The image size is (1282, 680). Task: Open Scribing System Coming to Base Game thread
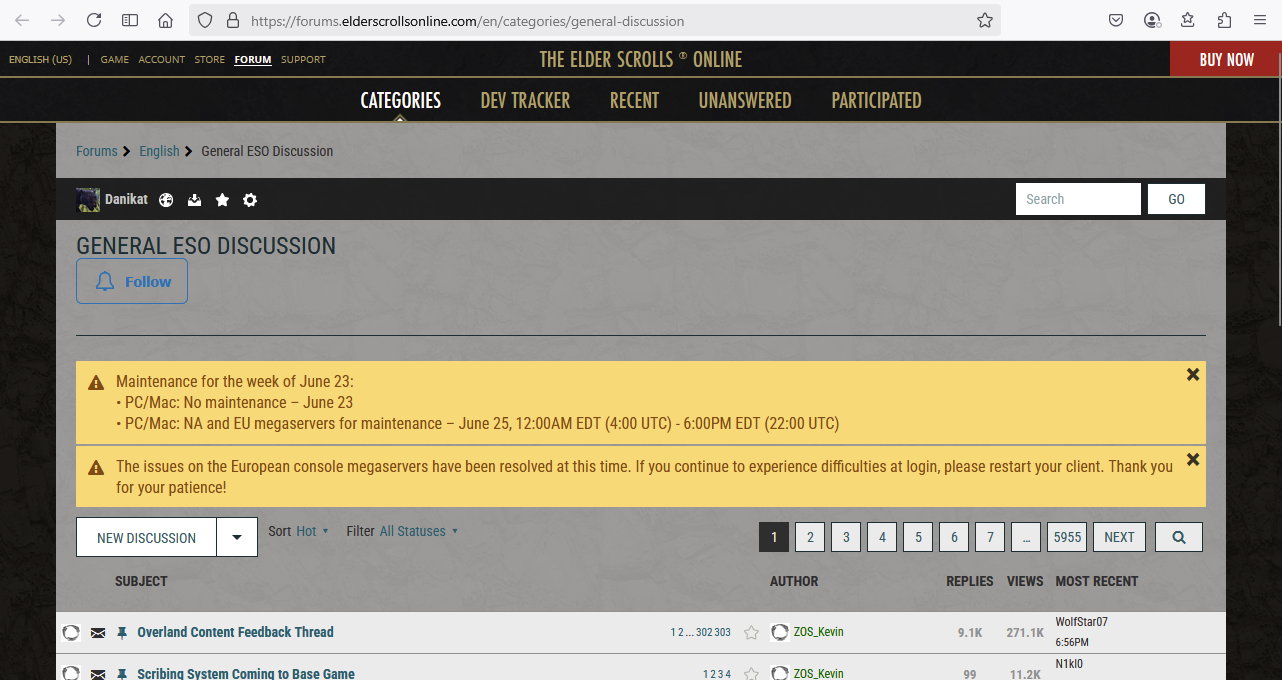coord(246,674)
